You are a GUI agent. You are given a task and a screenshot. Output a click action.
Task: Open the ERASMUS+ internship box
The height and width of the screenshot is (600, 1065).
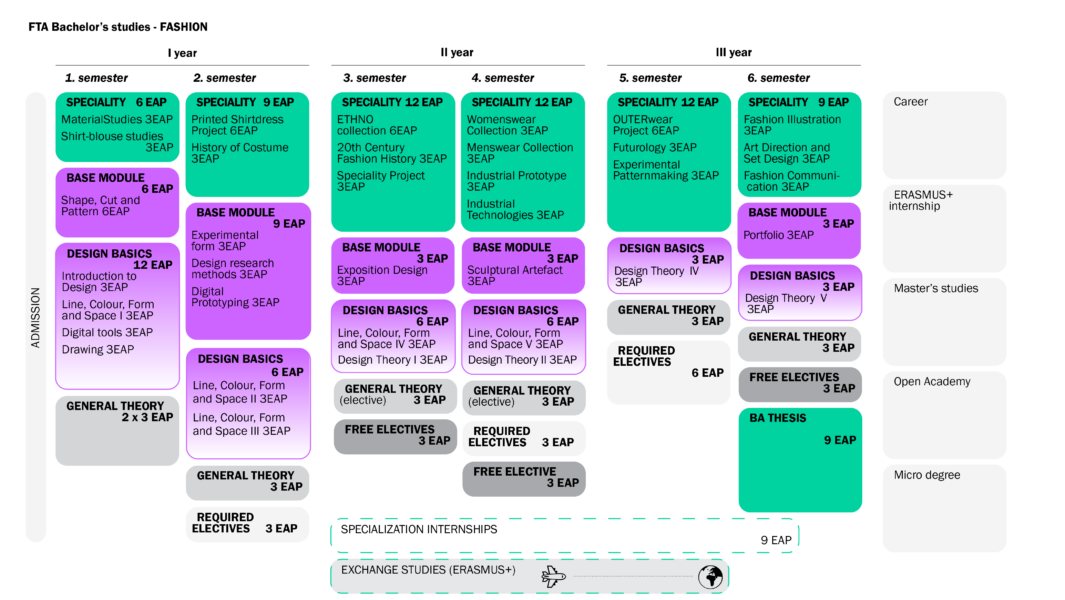945,228
